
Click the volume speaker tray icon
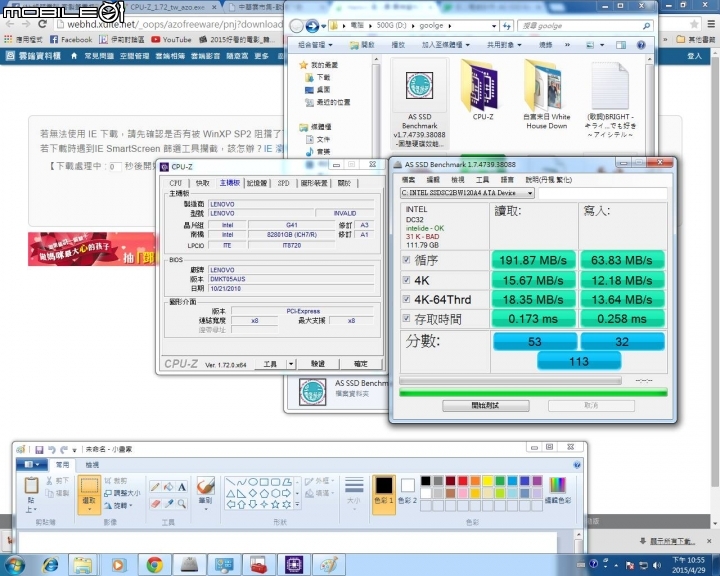click(x=657, y=565)
